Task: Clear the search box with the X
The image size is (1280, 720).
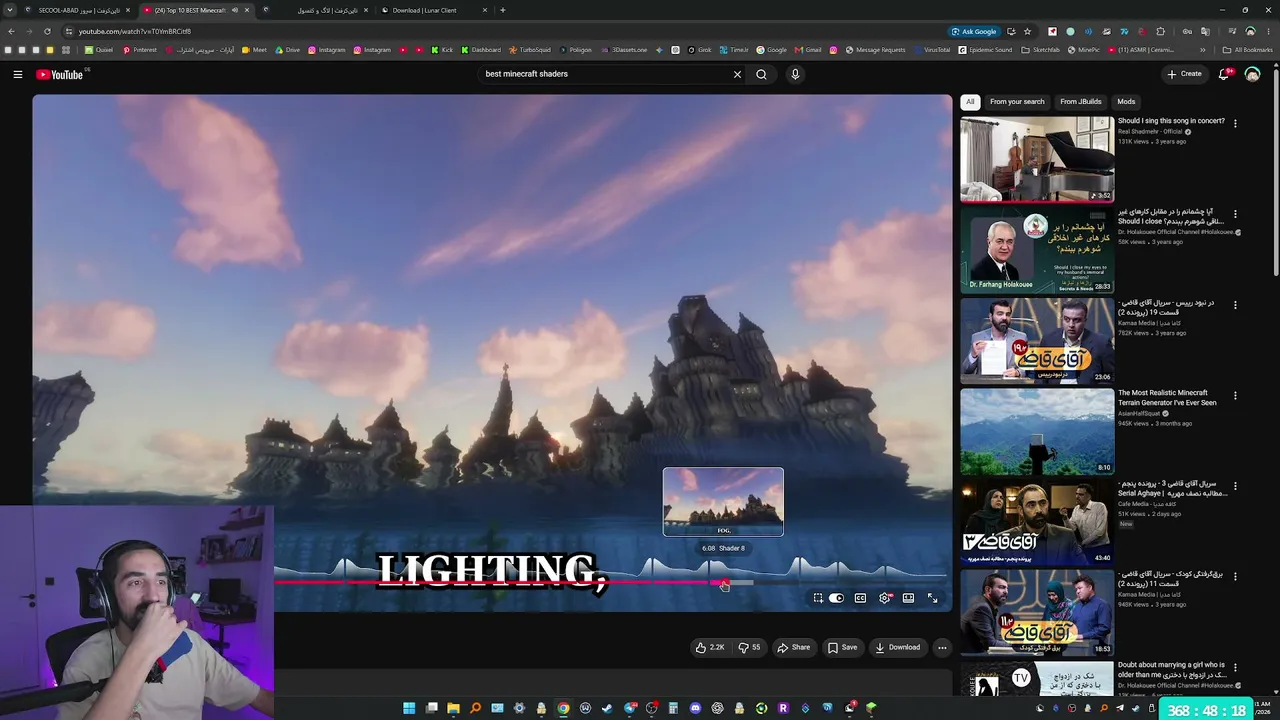Action: (737, 74)
